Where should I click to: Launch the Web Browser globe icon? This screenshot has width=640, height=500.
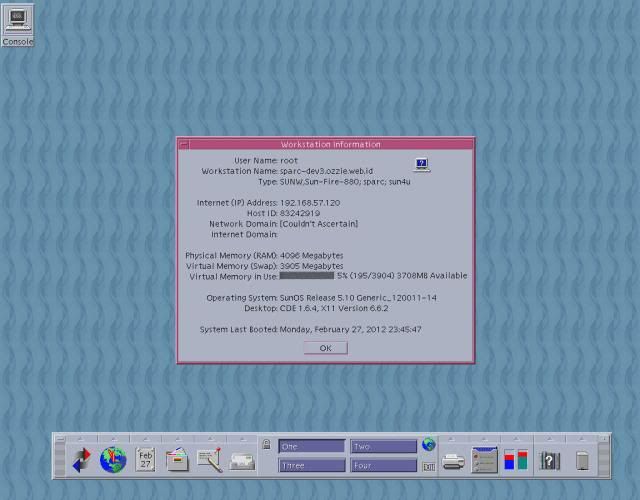click(113, 460)
